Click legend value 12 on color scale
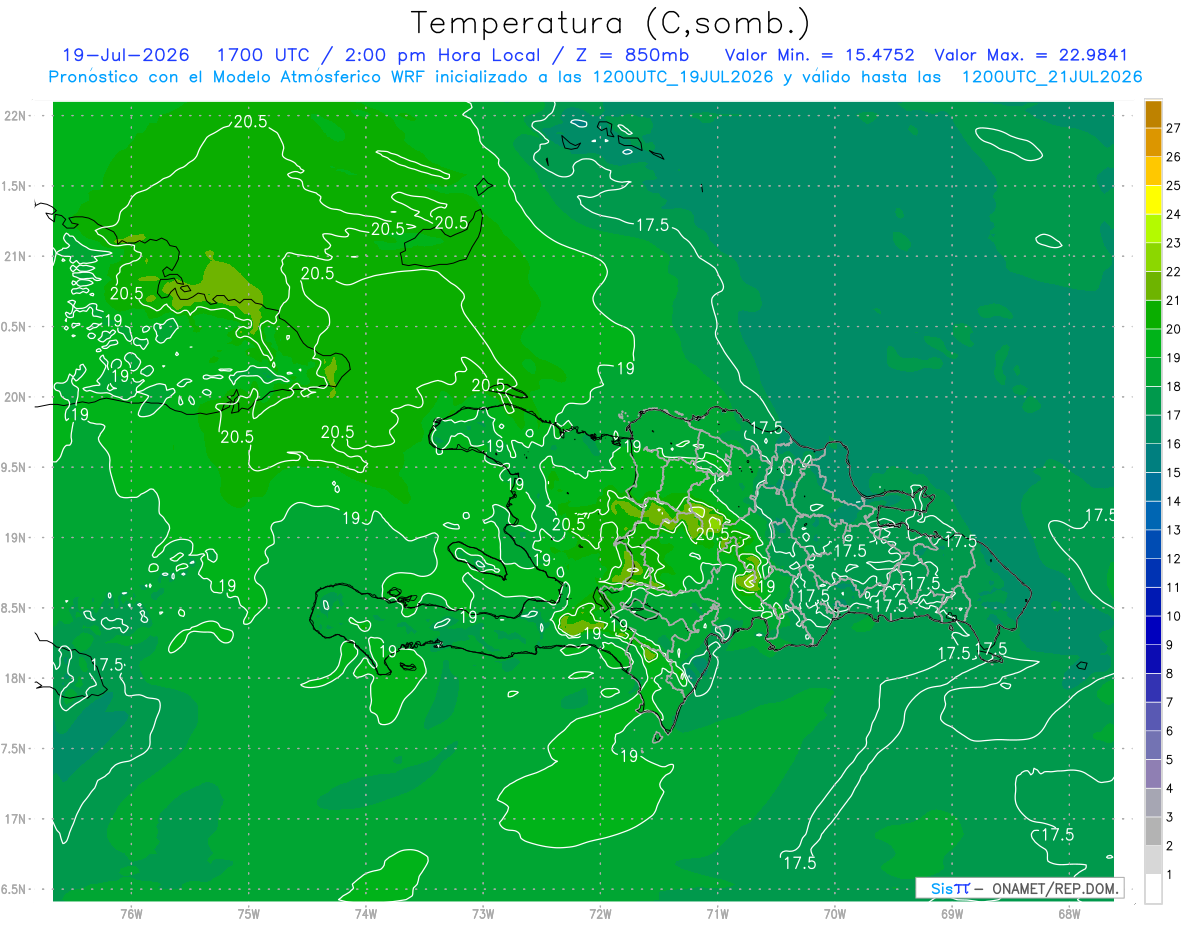This screenshot has width=1200, height=927. [1173, 558]
